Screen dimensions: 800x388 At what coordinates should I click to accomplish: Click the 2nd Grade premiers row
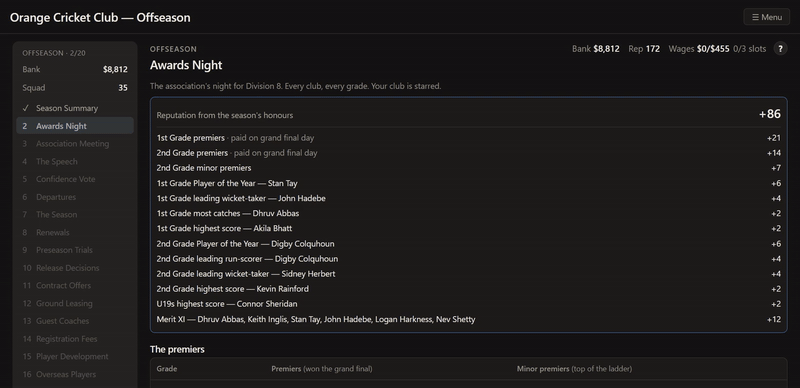[468, 153]
